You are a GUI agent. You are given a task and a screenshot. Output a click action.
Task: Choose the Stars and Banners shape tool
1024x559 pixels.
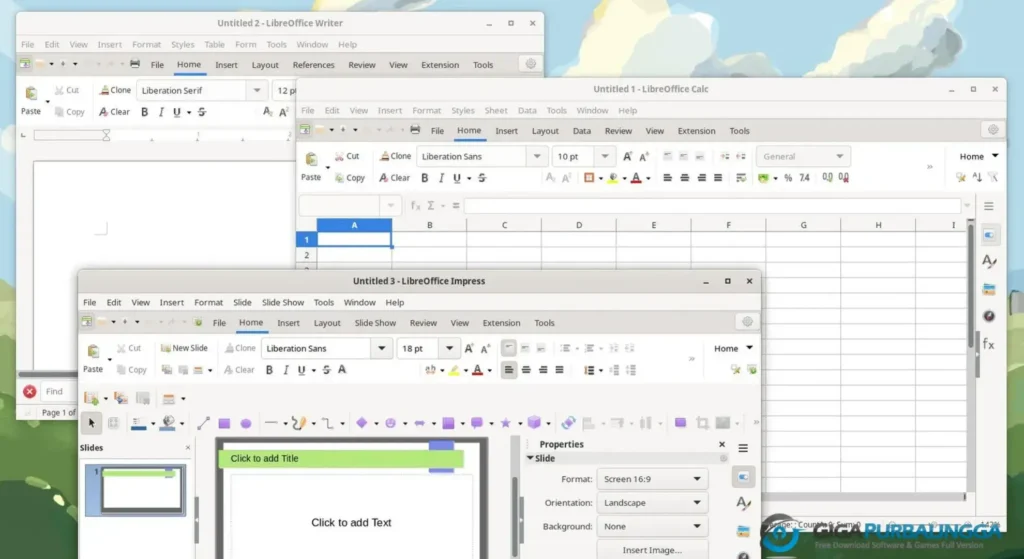(x=505, y=423)
